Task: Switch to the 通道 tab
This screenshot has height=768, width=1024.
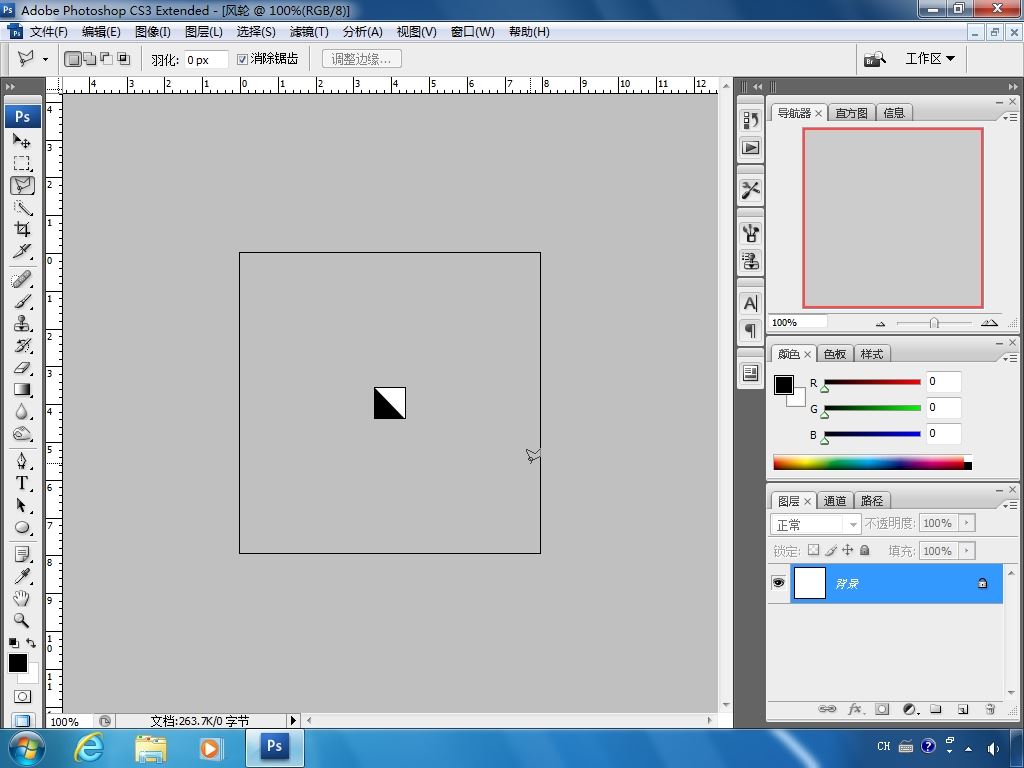Action: click(x=835, y=501)
